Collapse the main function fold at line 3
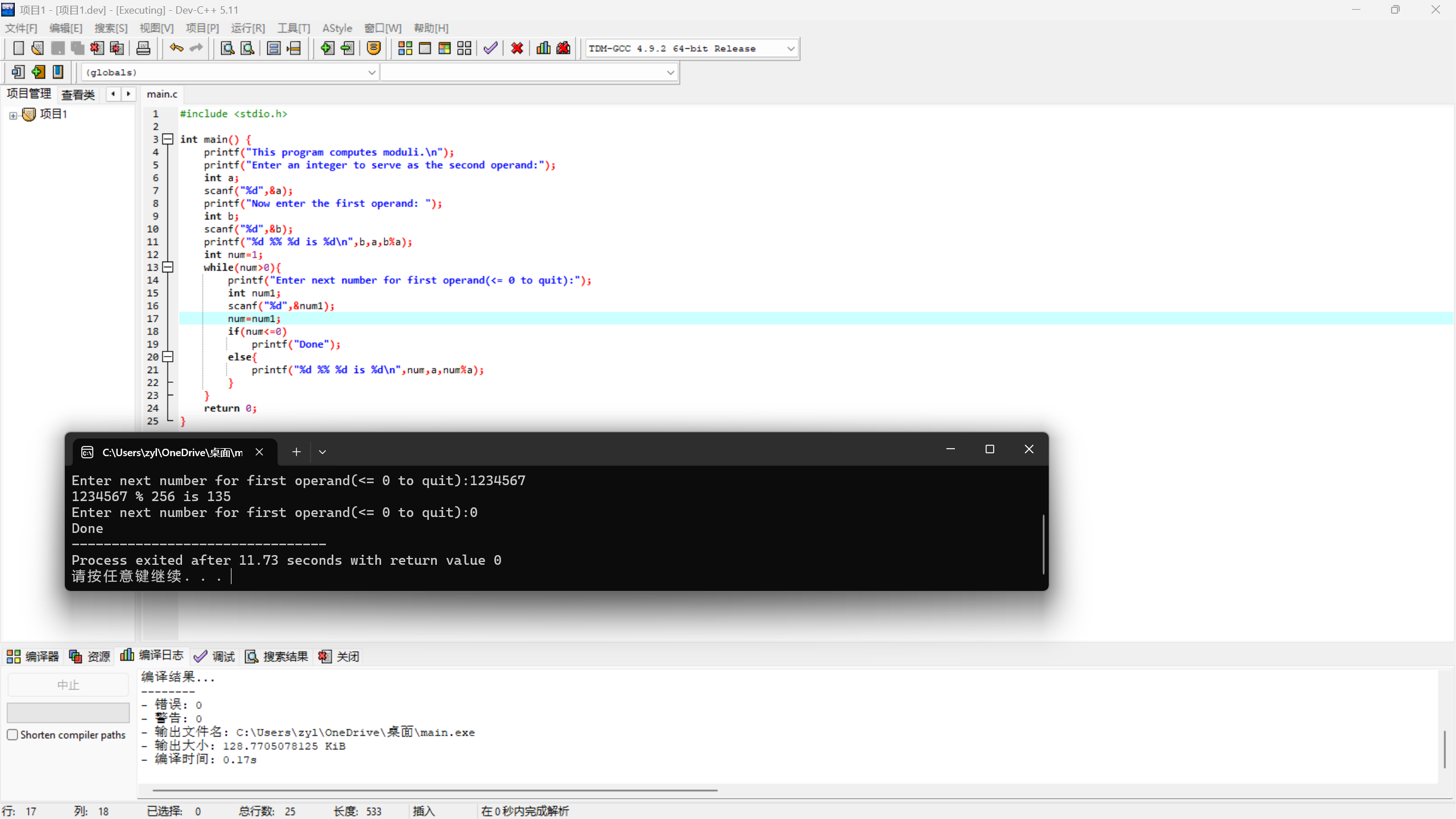 pyautogui.click(x=168, y=139)
